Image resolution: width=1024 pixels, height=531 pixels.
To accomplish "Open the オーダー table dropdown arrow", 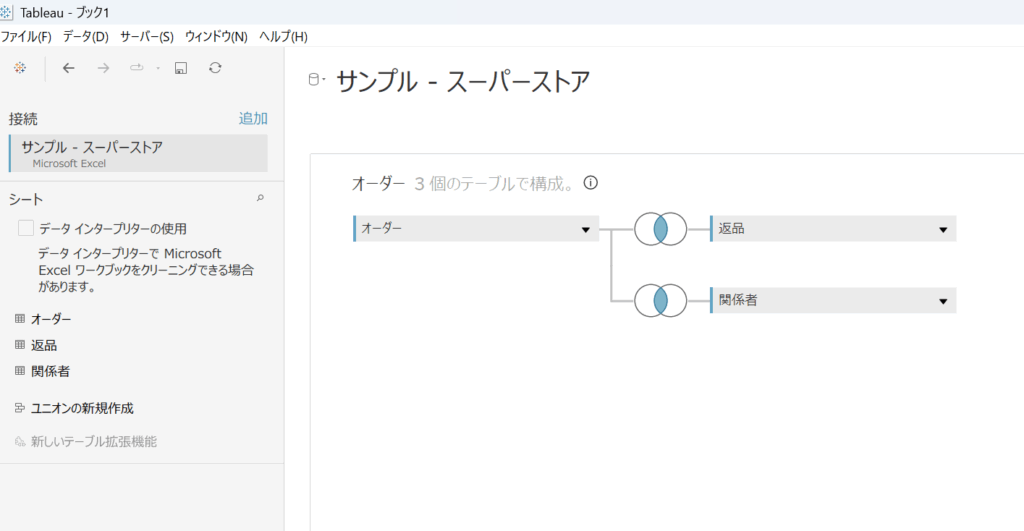I will [585, 230].
